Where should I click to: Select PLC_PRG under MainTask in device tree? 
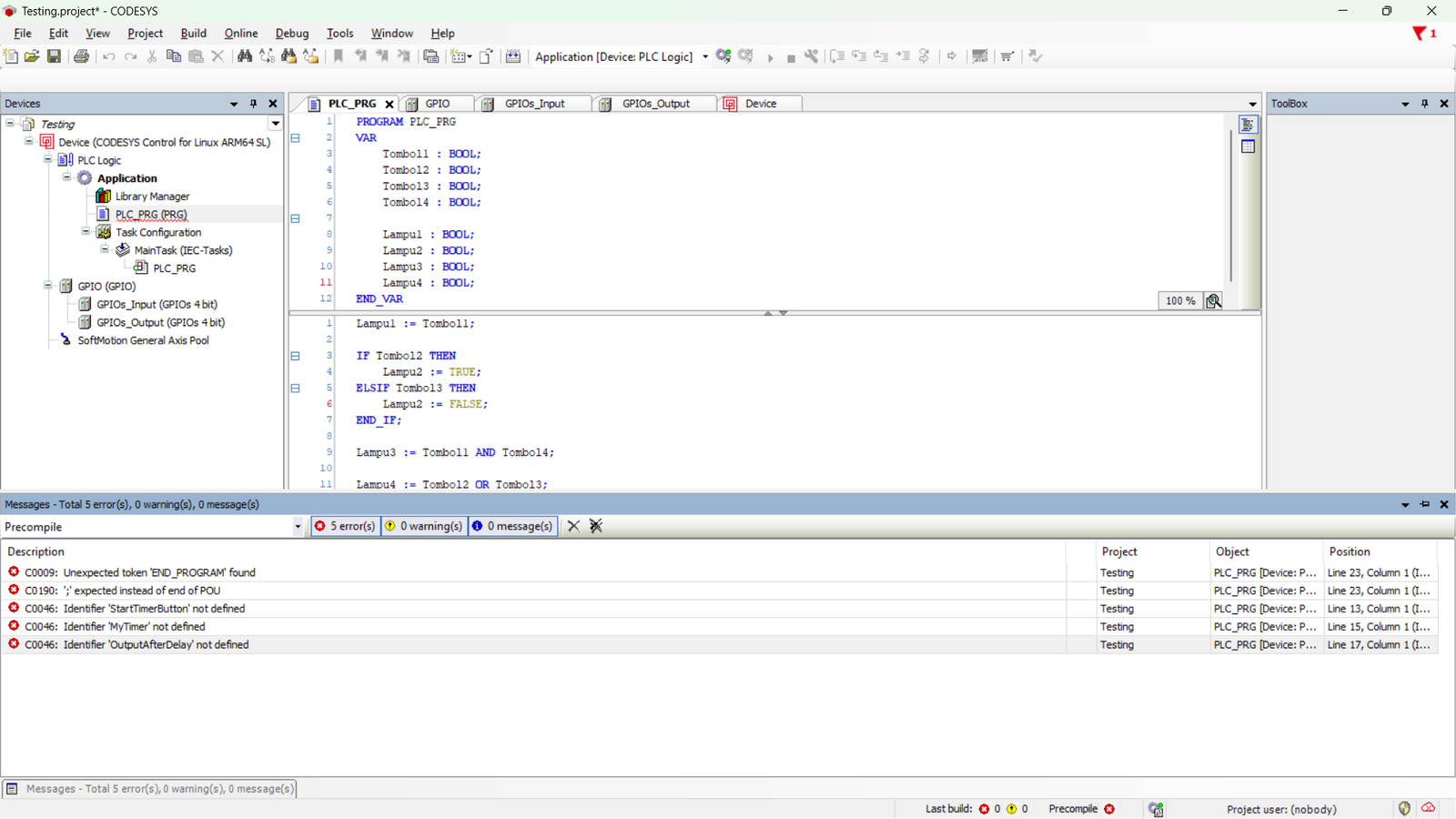(174, 268)
